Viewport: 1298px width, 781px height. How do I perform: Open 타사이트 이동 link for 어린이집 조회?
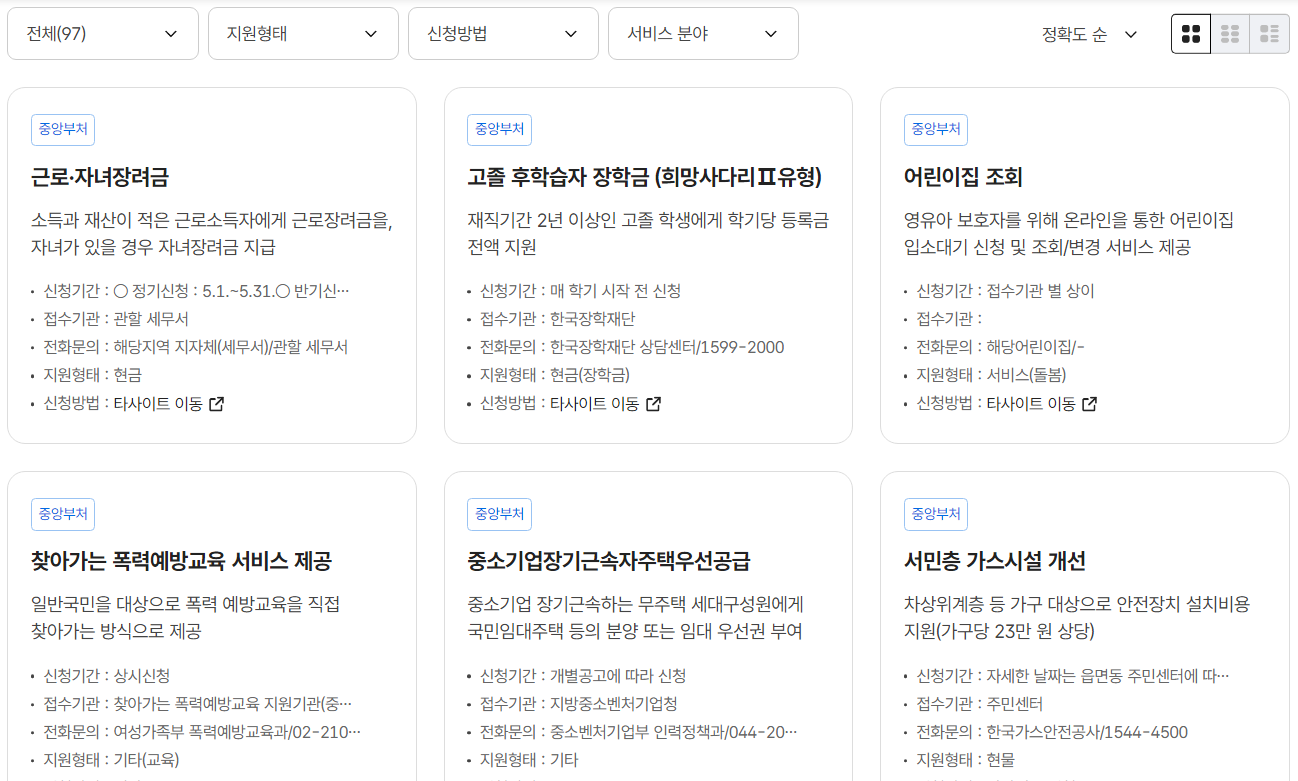[x=1042, y=404]
